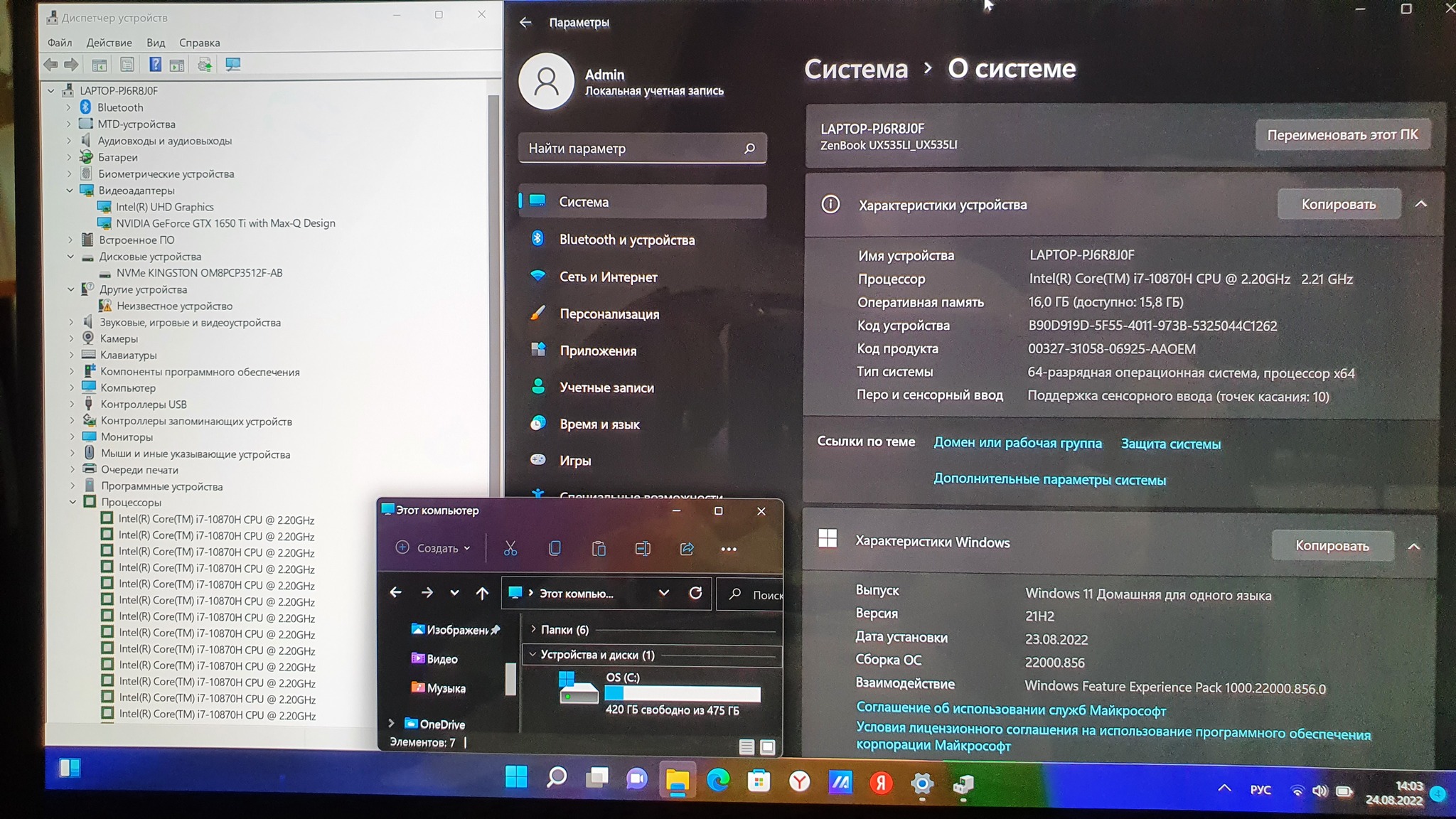Click Копировать for Windows characteristics
The width and height of the screenshot is (1456, 819).
coord(1332,545)
